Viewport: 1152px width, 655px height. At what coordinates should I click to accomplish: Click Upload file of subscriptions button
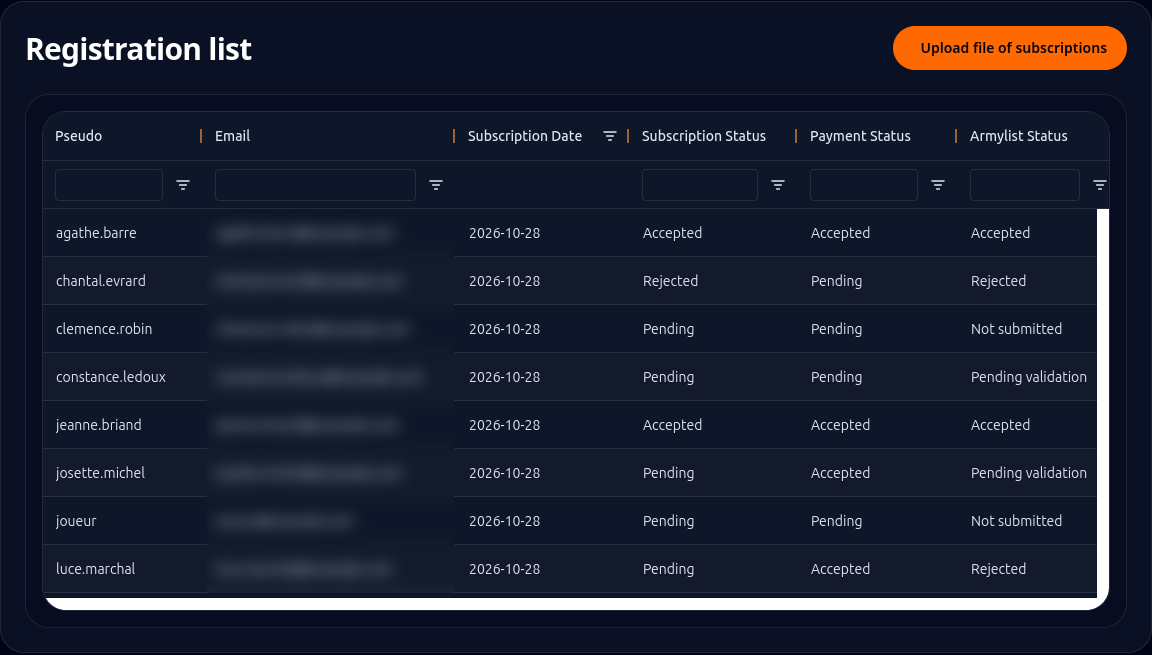tap(1009, 48)
